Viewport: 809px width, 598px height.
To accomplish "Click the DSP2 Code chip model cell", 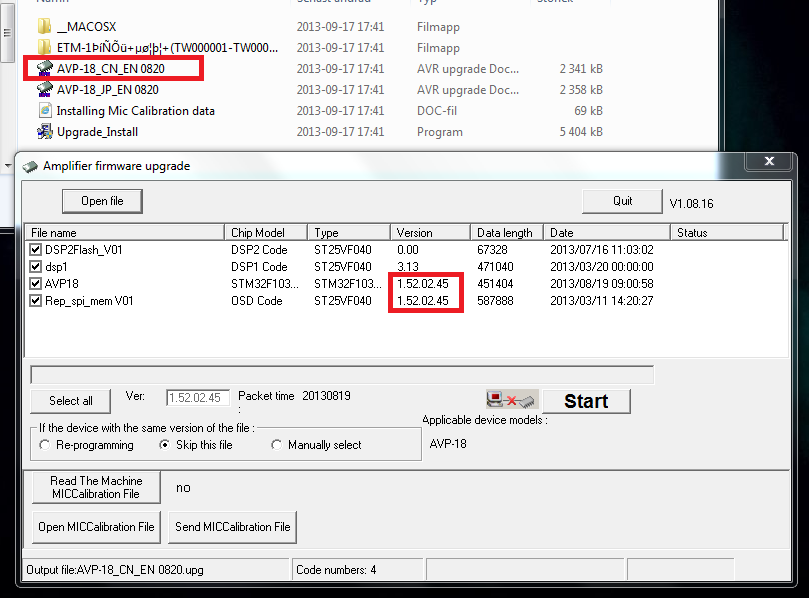I will coord(259,250).
